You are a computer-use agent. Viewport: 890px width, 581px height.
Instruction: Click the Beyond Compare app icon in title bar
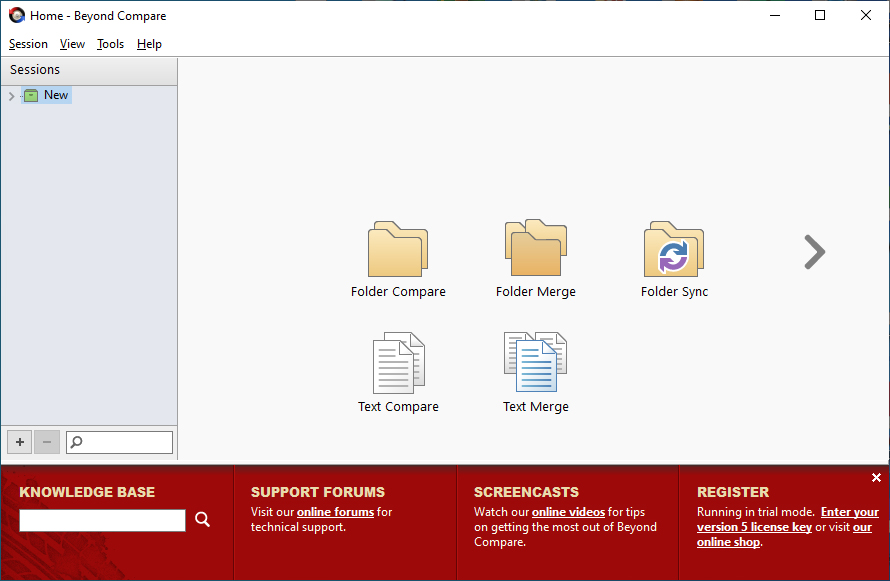tap(17, 15)
